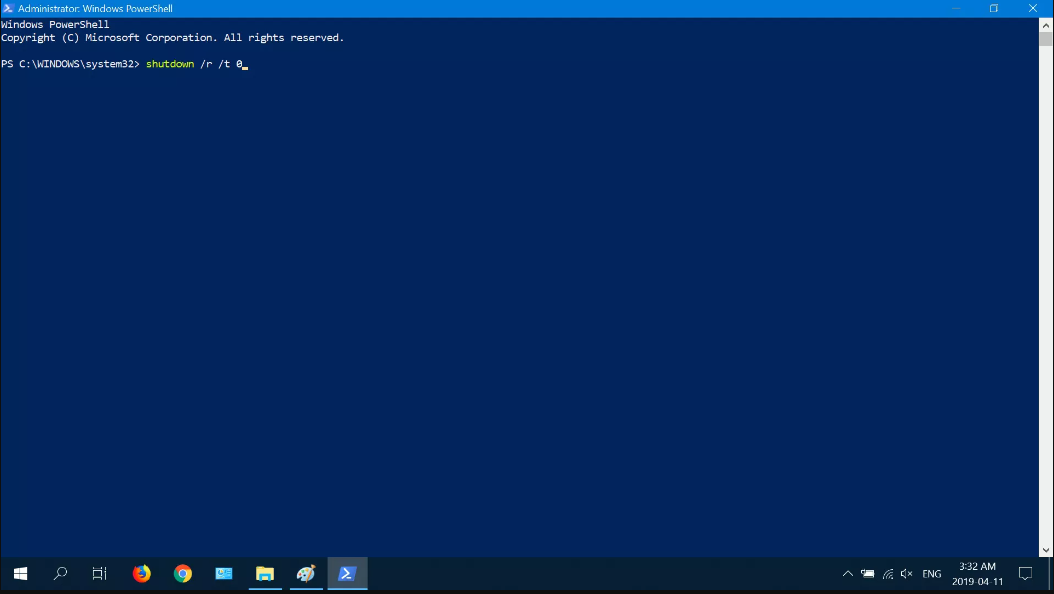
Task: Click the muted volume tray icon
Action: click(907, 573)
